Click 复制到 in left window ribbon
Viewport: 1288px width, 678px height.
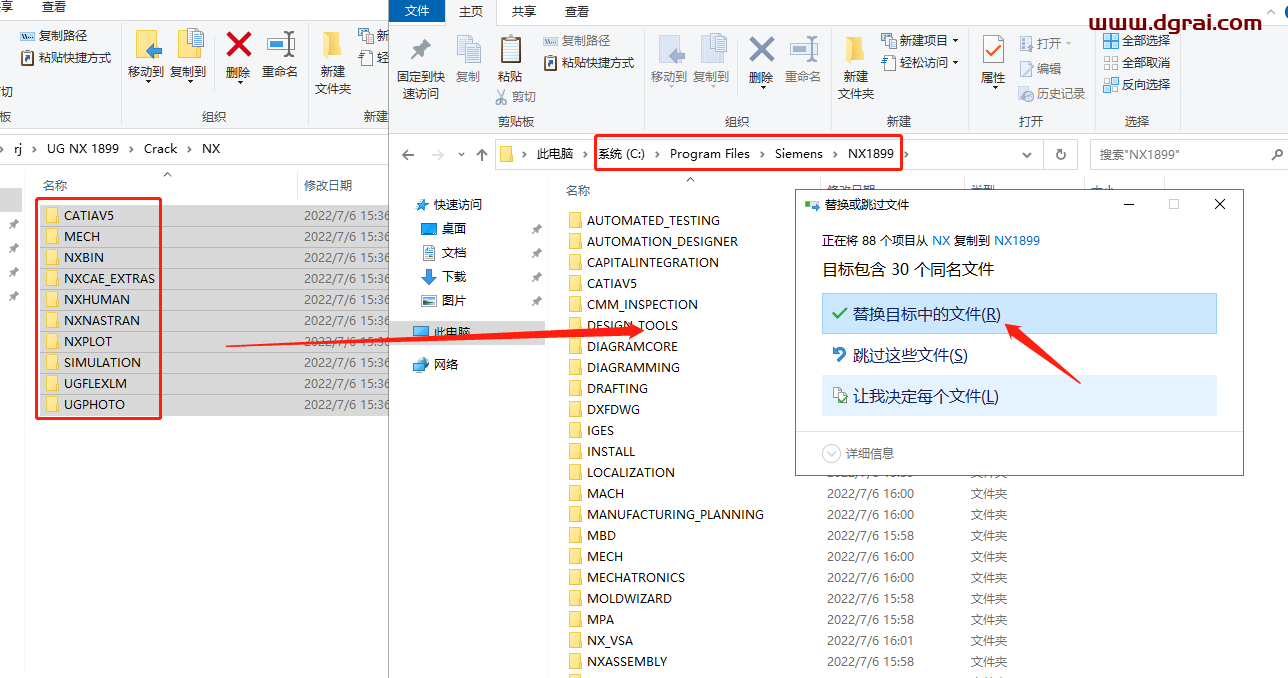point(188,56)
